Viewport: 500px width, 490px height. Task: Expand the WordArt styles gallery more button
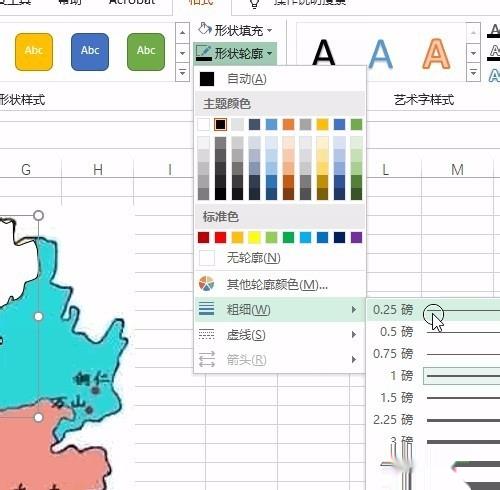coord(473,72)
